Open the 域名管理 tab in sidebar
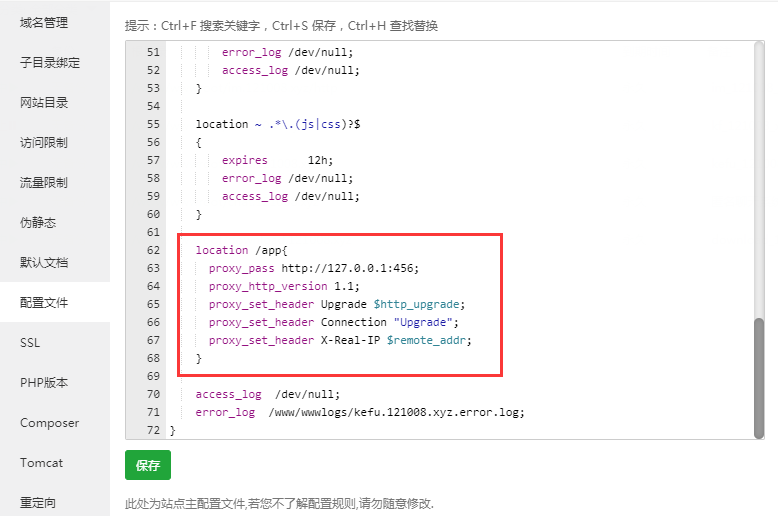The height and width of the screenshot is (516, 778). coord(44,22)
